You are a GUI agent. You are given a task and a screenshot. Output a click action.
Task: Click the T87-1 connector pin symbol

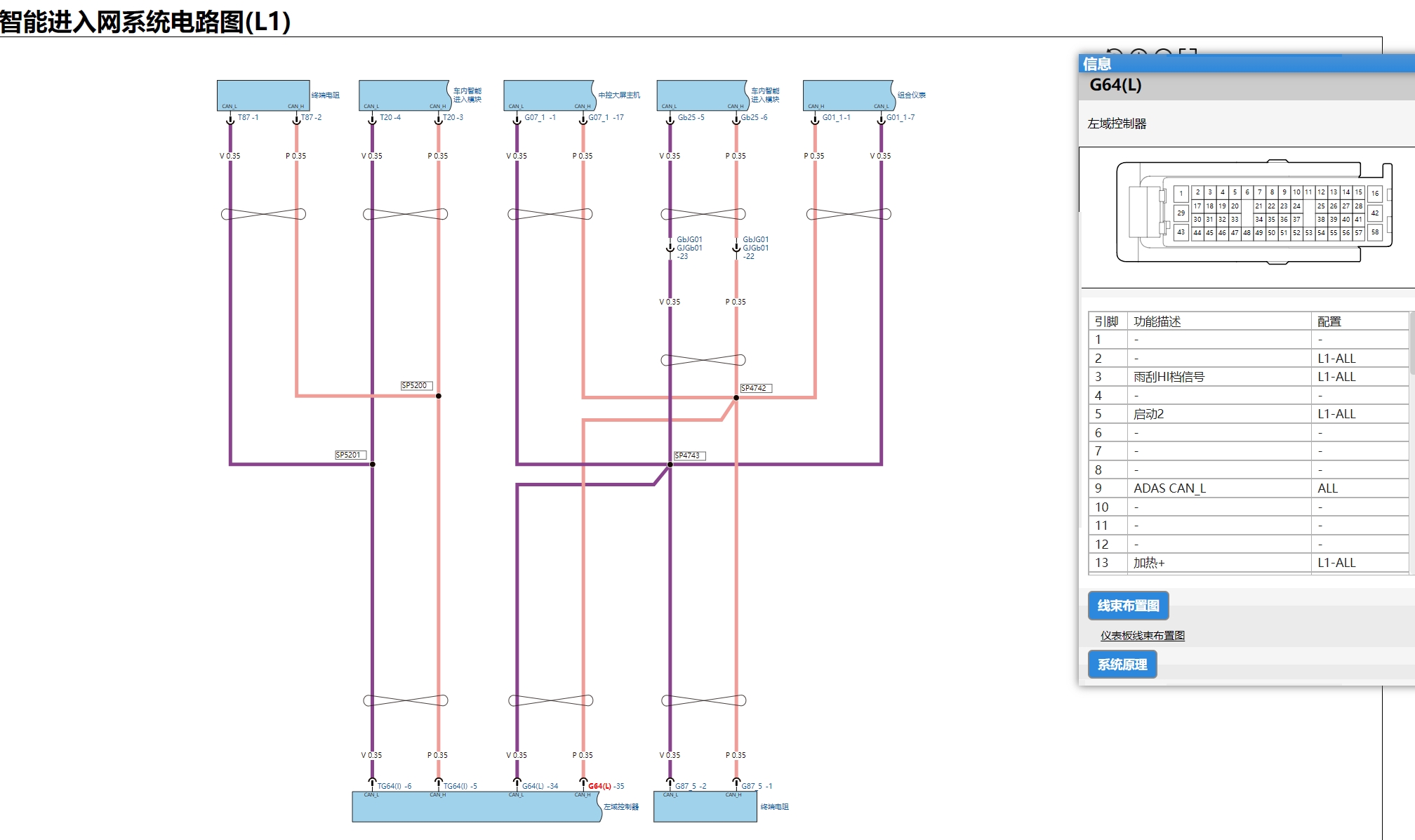[230, 120]
